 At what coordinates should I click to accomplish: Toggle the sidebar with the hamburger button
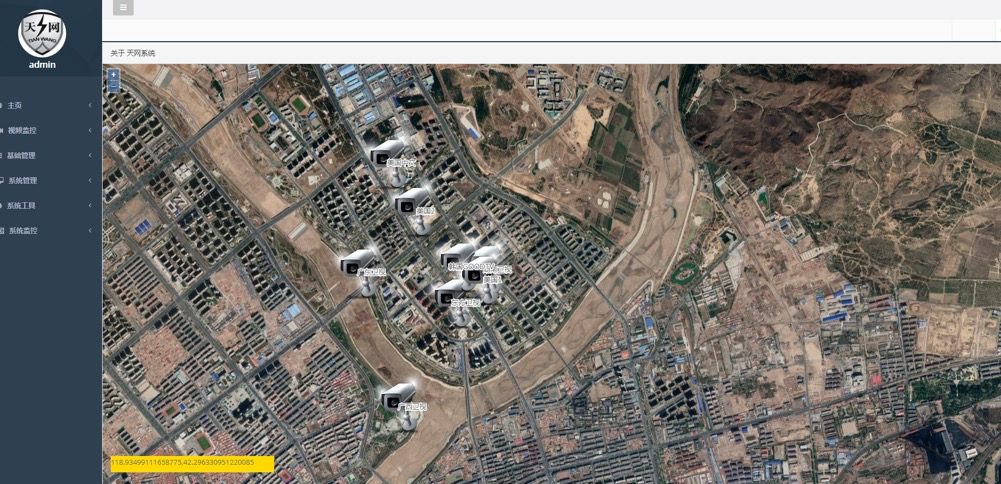point(123,8)
